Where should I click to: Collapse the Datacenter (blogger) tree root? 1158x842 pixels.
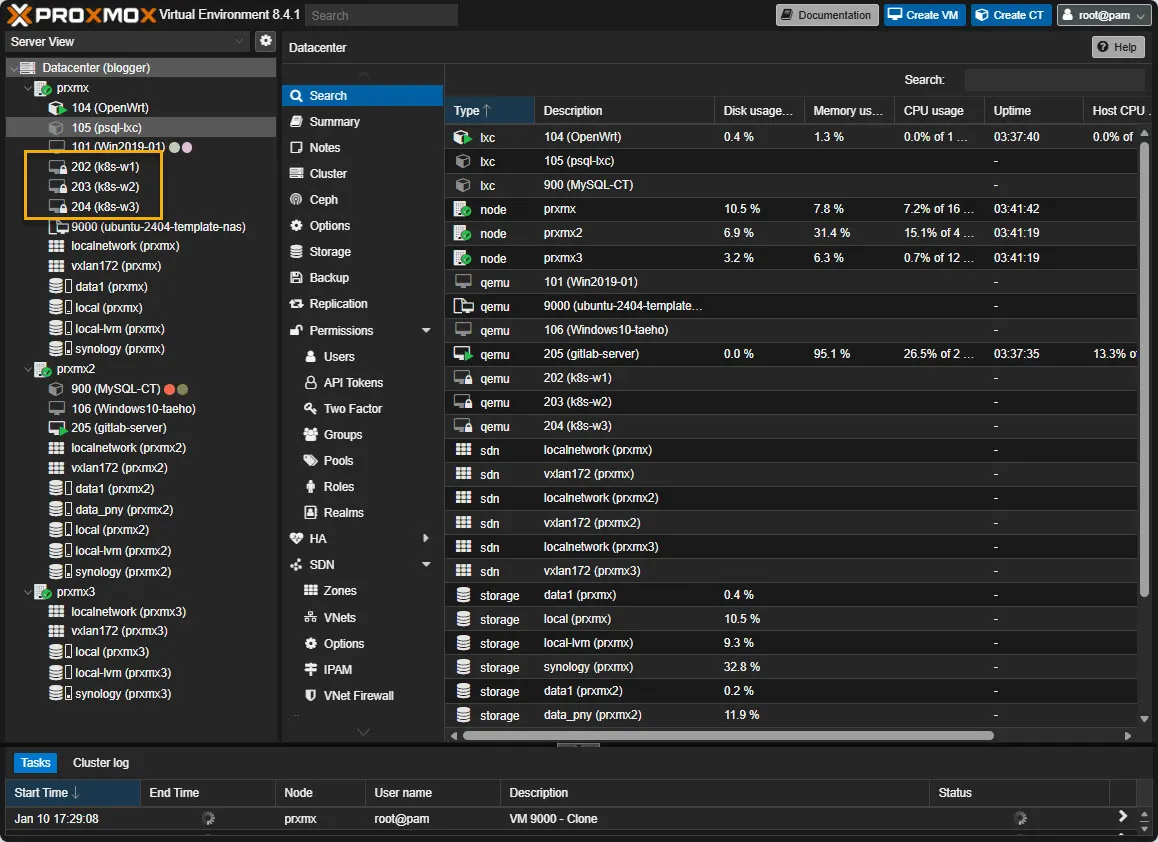[x=13, y=68]
